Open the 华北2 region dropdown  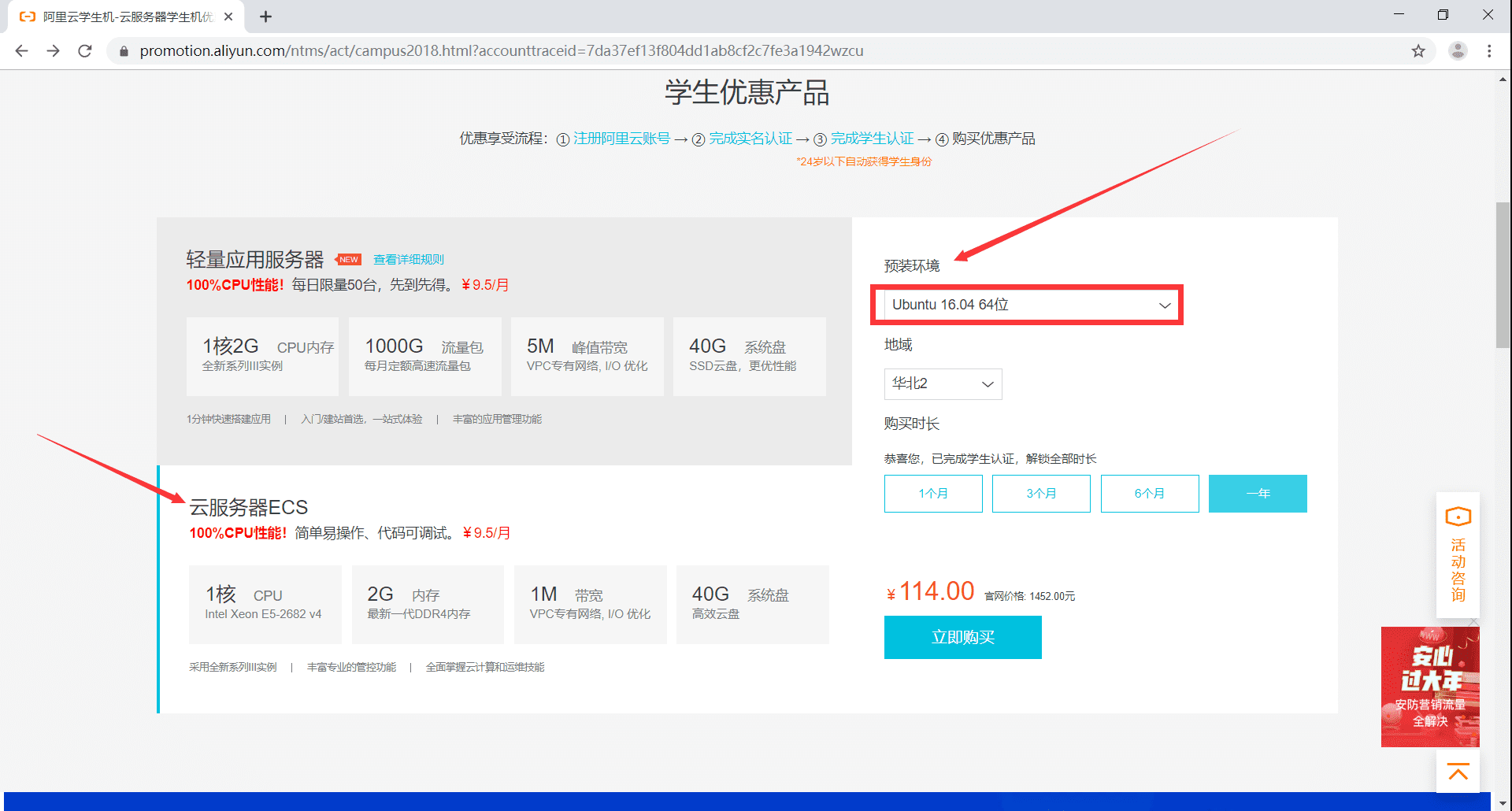(943, 384)
